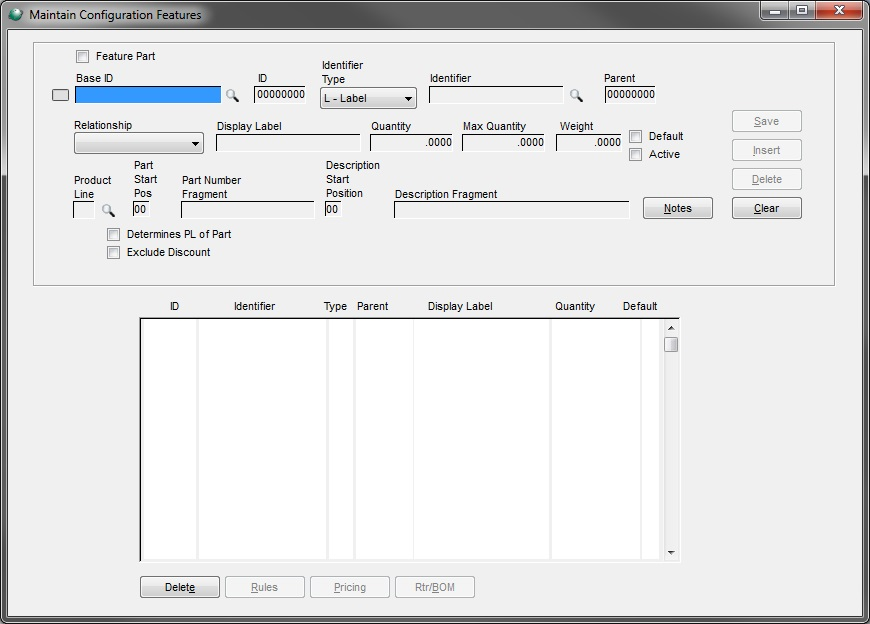Toggle the Active checkbox
The height and width of the screenshot is (624, 870).
635,154
